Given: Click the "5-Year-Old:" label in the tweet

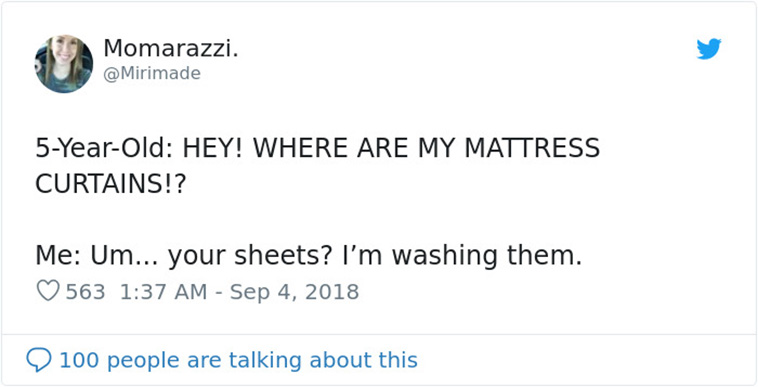Looking at the screenshot, I should (x=105, y=148).
